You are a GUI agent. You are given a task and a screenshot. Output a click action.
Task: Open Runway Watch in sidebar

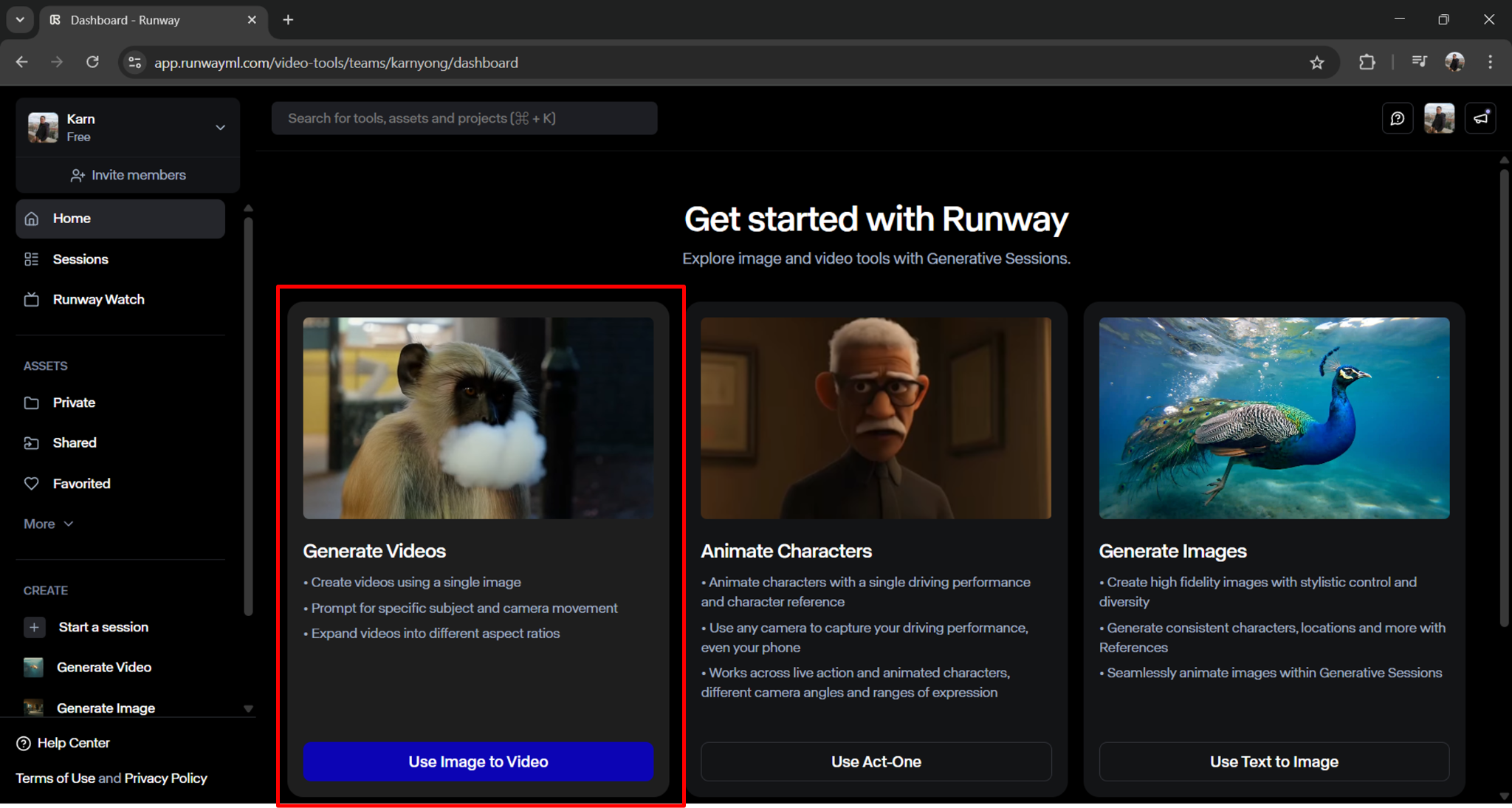tap(120, 299)
